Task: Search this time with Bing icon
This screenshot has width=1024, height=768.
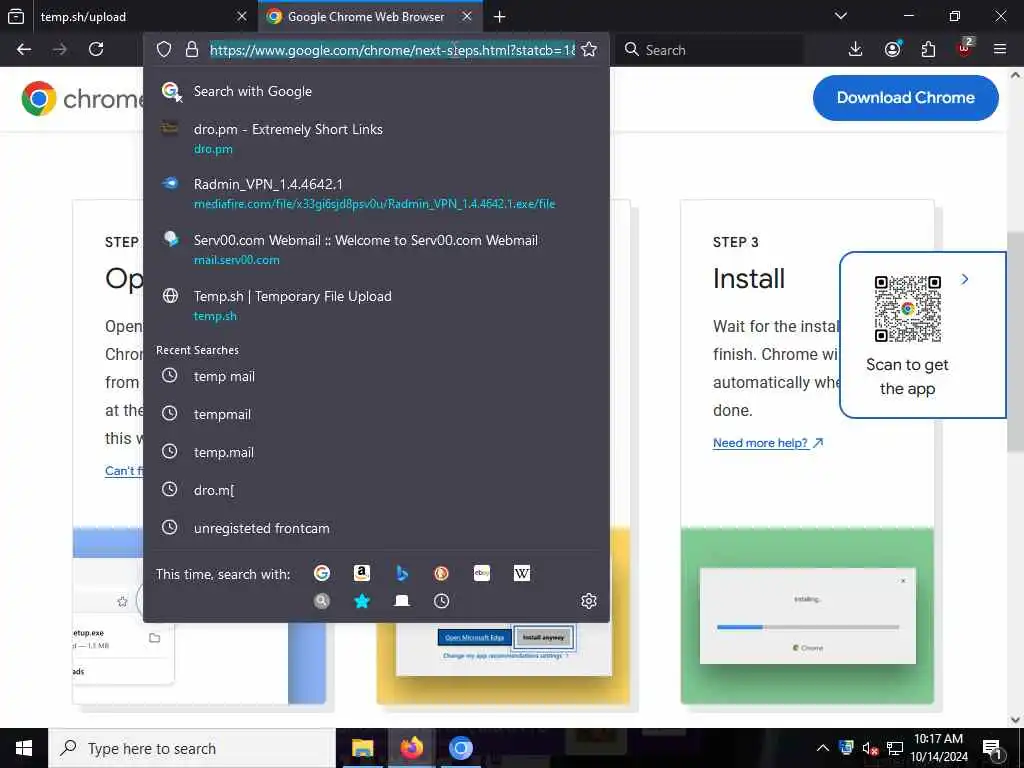Action: (x=402, y=573)
